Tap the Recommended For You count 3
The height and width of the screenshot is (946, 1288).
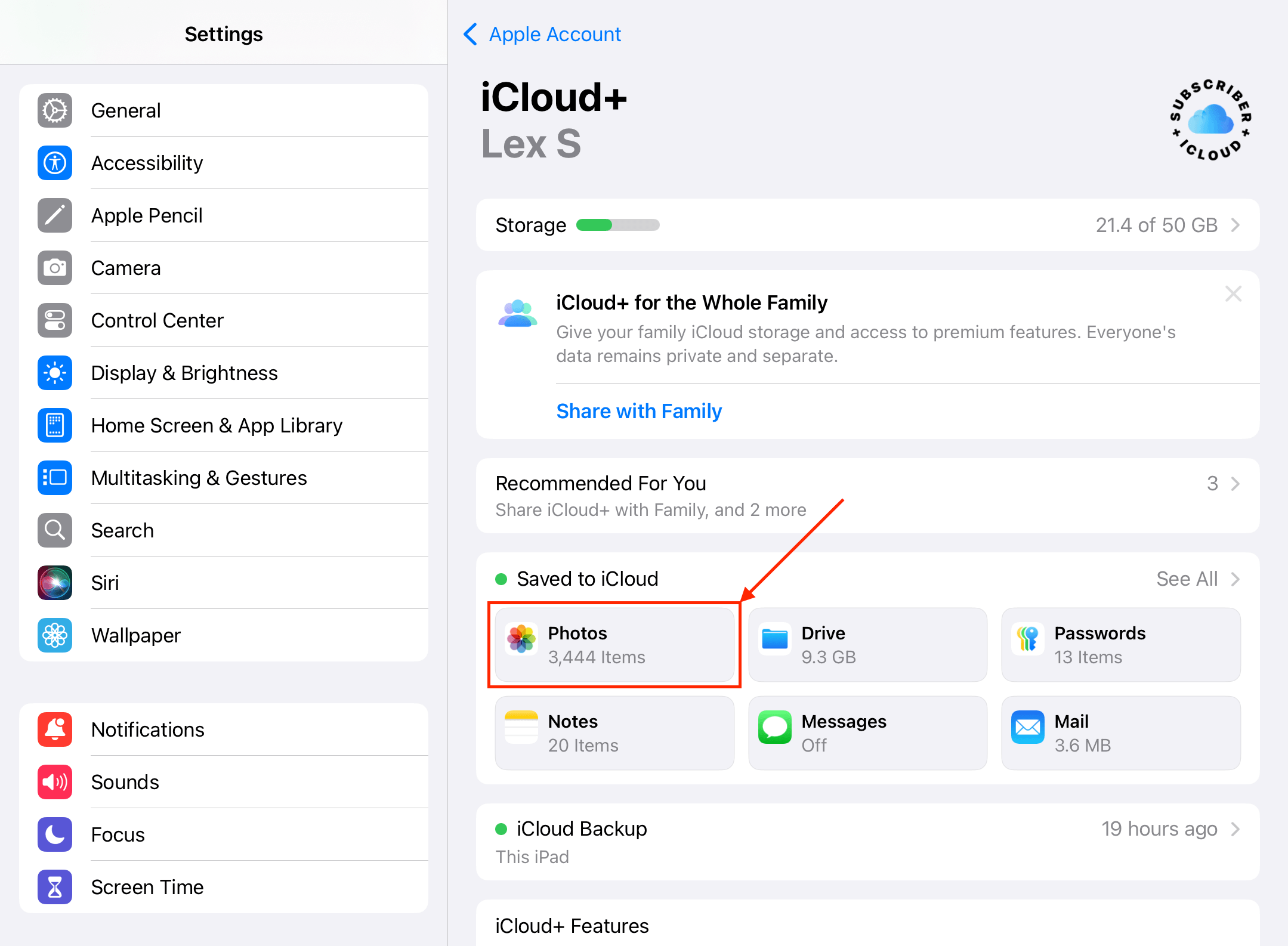pos(1212,483)
